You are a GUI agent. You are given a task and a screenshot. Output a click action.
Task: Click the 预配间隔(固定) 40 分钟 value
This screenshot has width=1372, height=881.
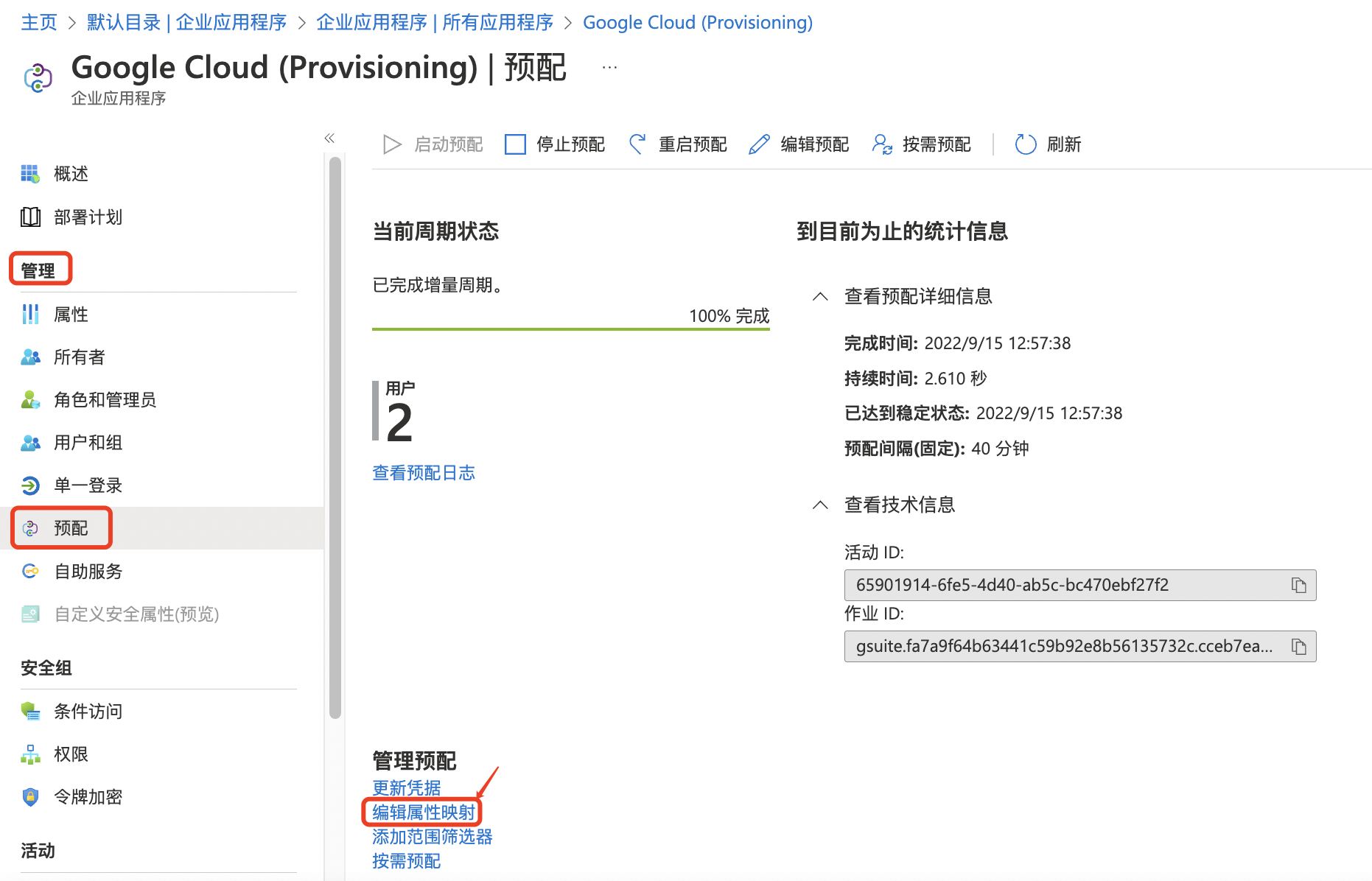click(x=1000, y=449)
